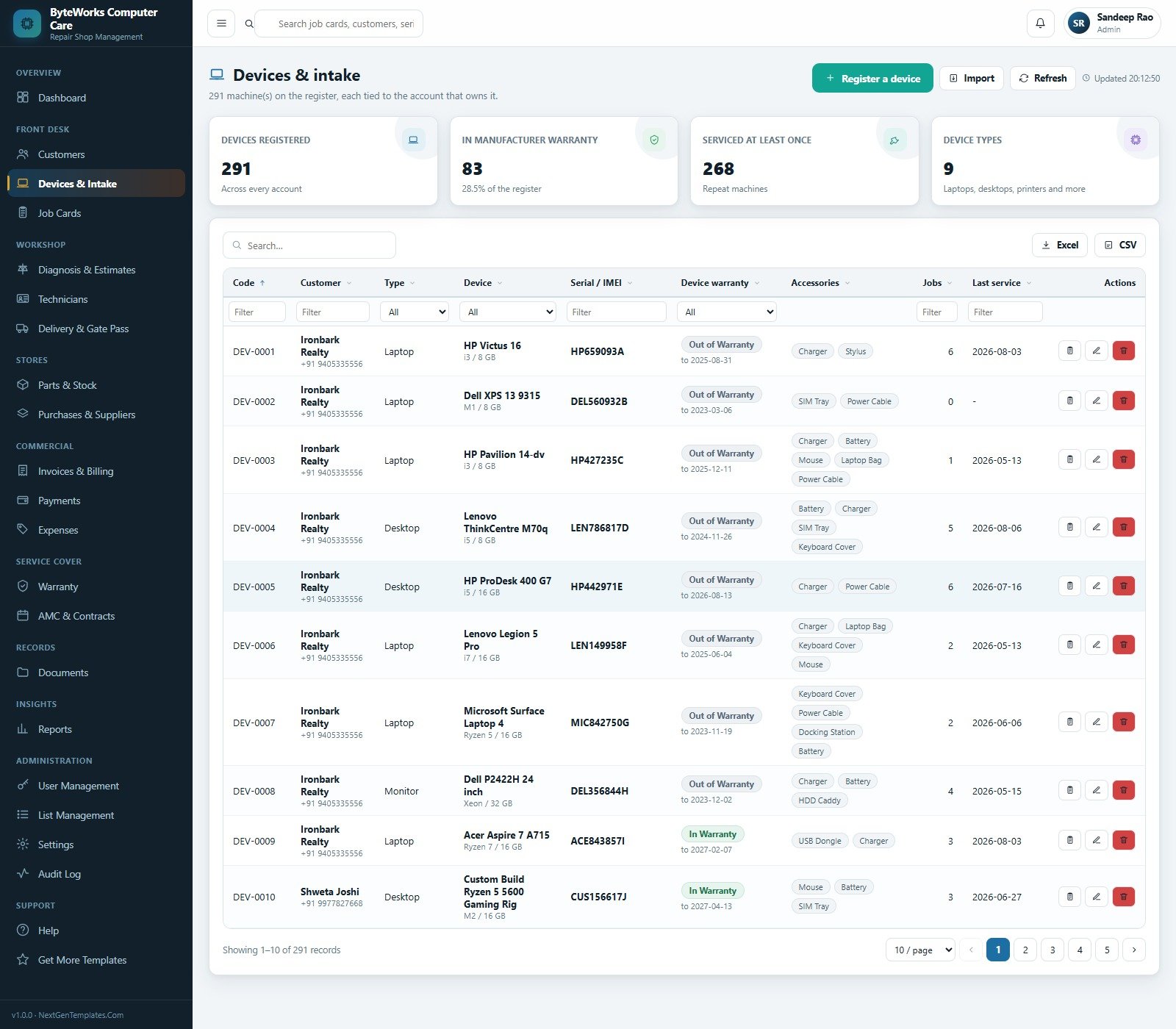Open the Jobs column header chevron
The image size is (1176, 1029).
tap(950, 283)
